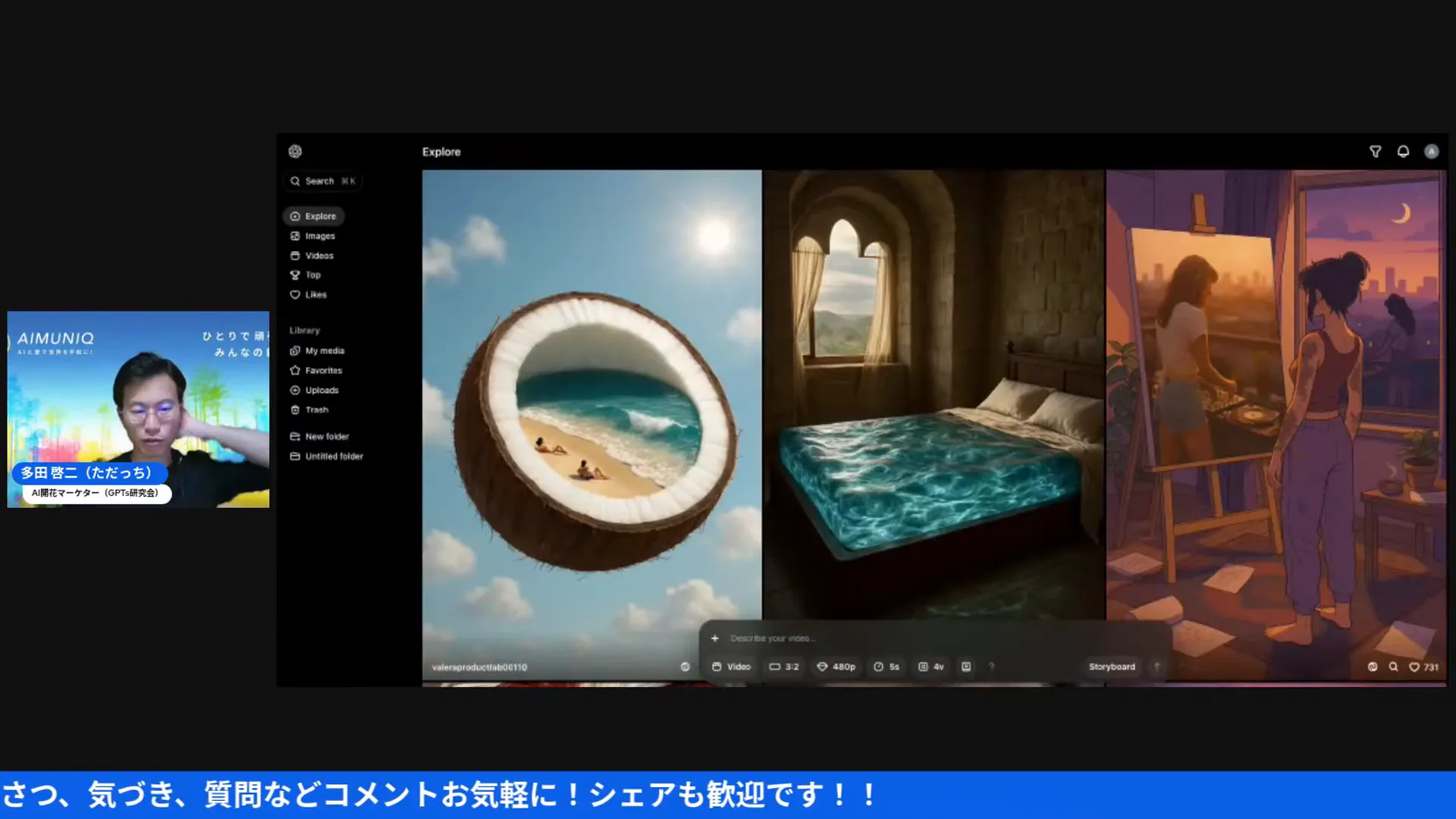Open Videos in the sidebar

pos(312,256)
